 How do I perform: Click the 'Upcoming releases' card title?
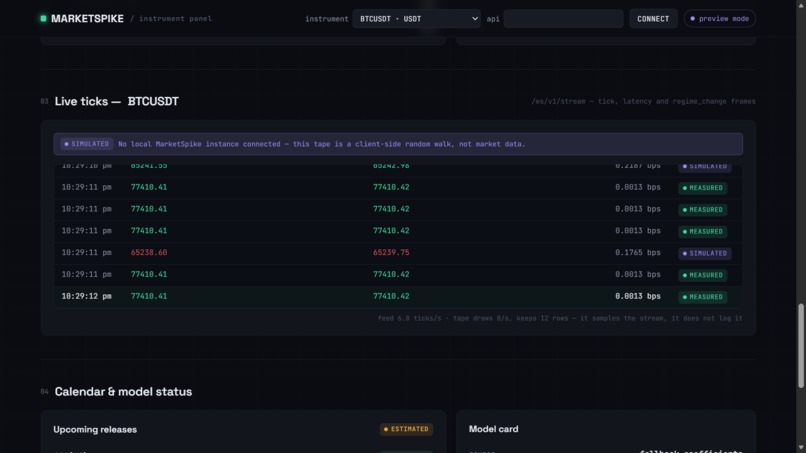pos(95,429)
